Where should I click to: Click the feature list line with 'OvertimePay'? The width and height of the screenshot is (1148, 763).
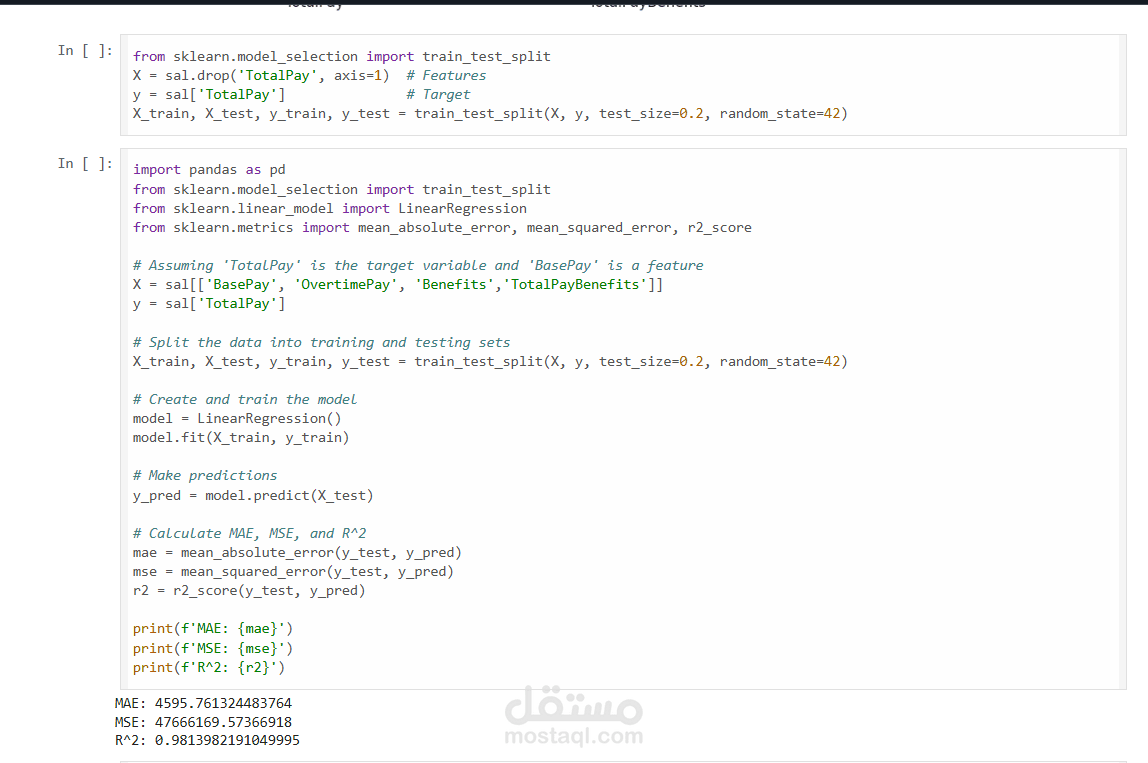point(398,285)
